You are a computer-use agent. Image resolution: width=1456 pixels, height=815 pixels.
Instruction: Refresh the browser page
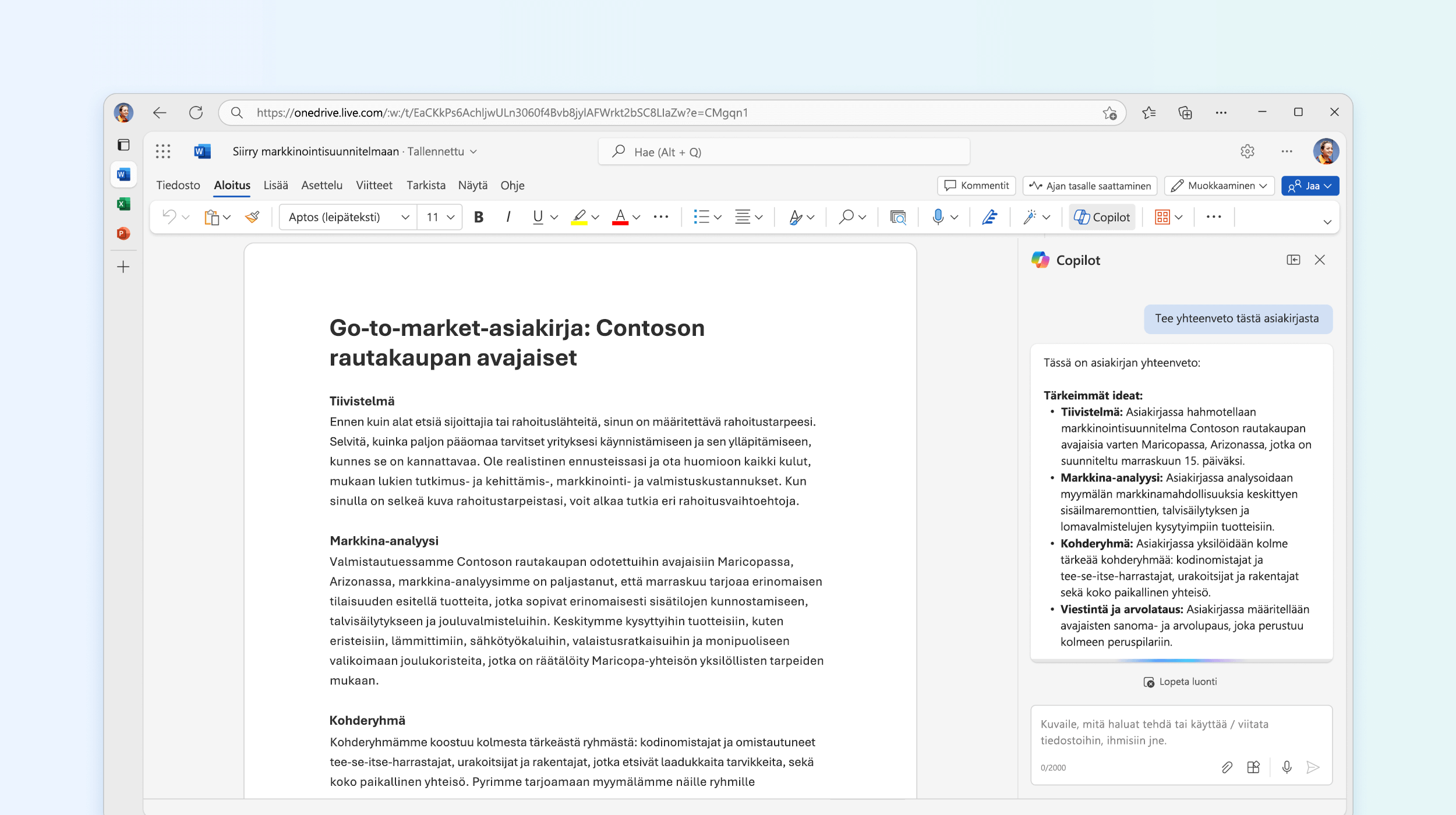pos(196,112)
